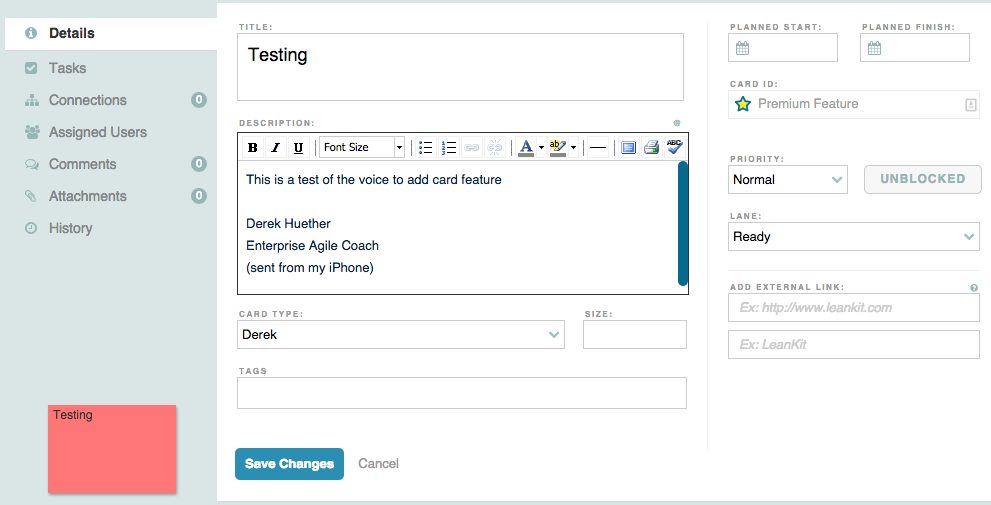This screenshot has height=505, width=991.
Task: Expand the Priority dropdown showing Normal
Action: [x=787, y=179]
